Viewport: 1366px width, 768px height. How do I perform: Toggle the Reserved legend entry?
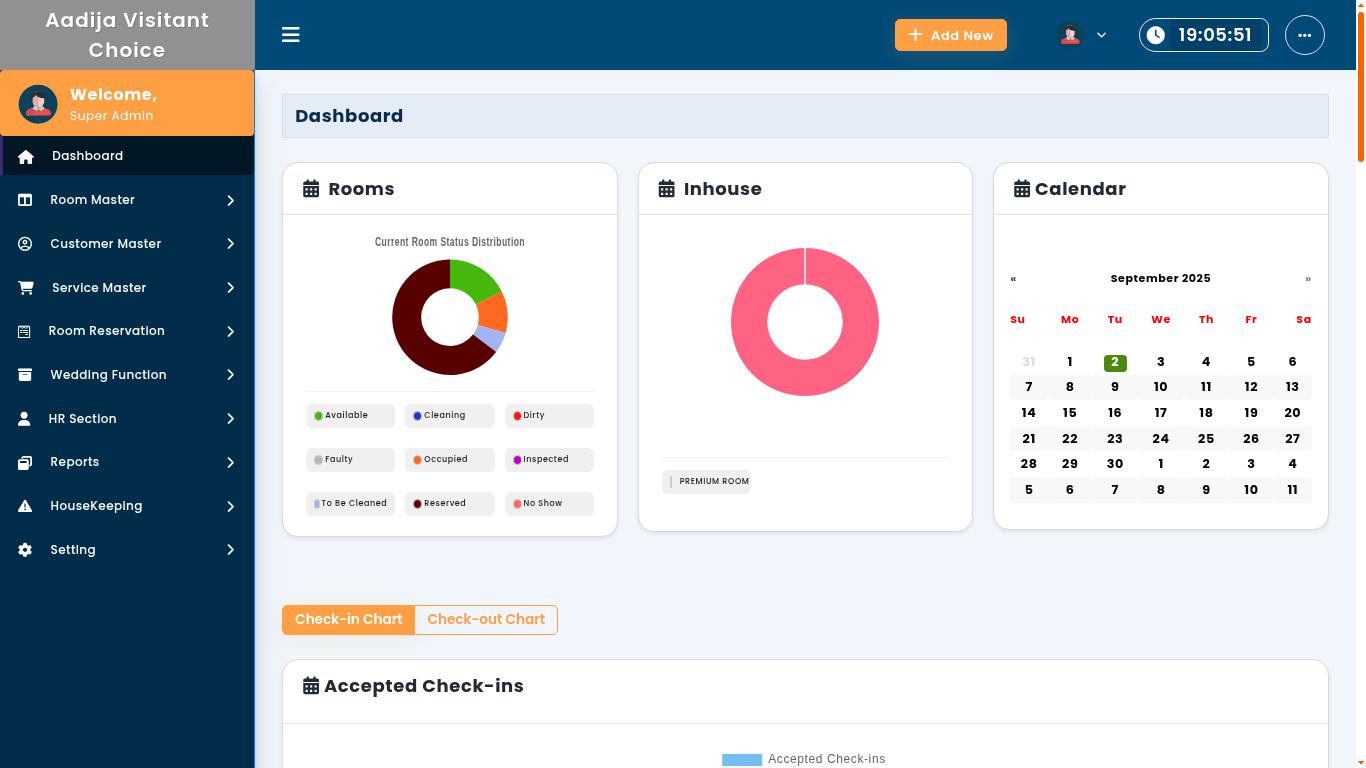(x=449, y=504)
